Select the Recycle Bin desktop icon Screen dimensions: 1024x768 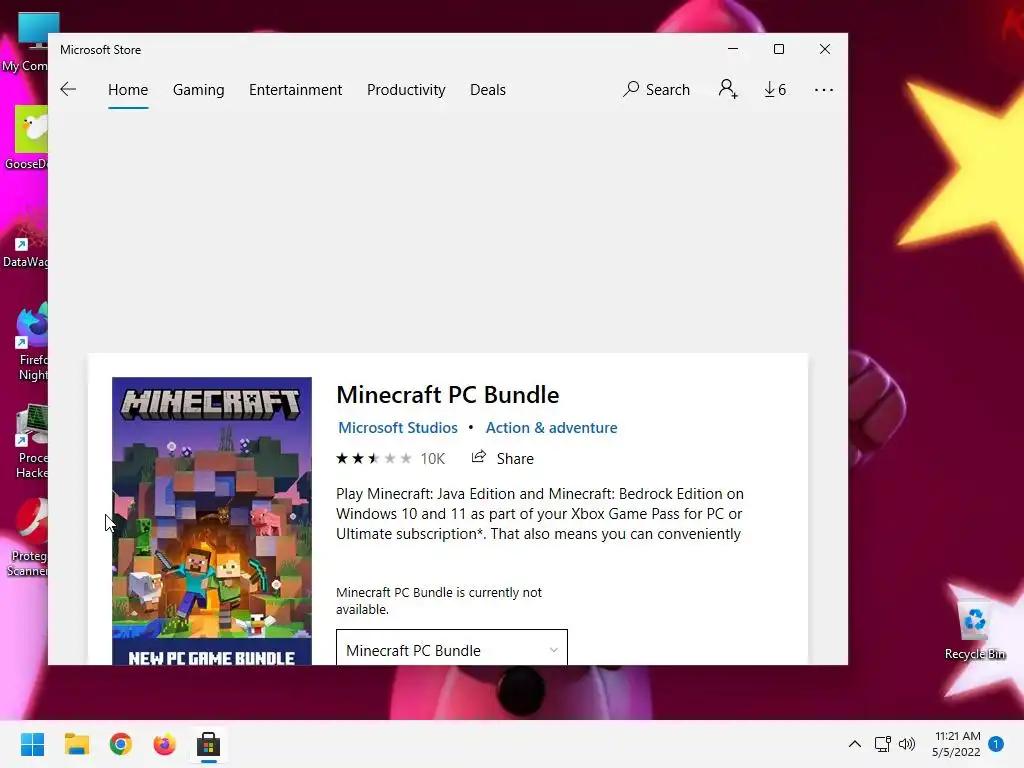click(975, 629)
